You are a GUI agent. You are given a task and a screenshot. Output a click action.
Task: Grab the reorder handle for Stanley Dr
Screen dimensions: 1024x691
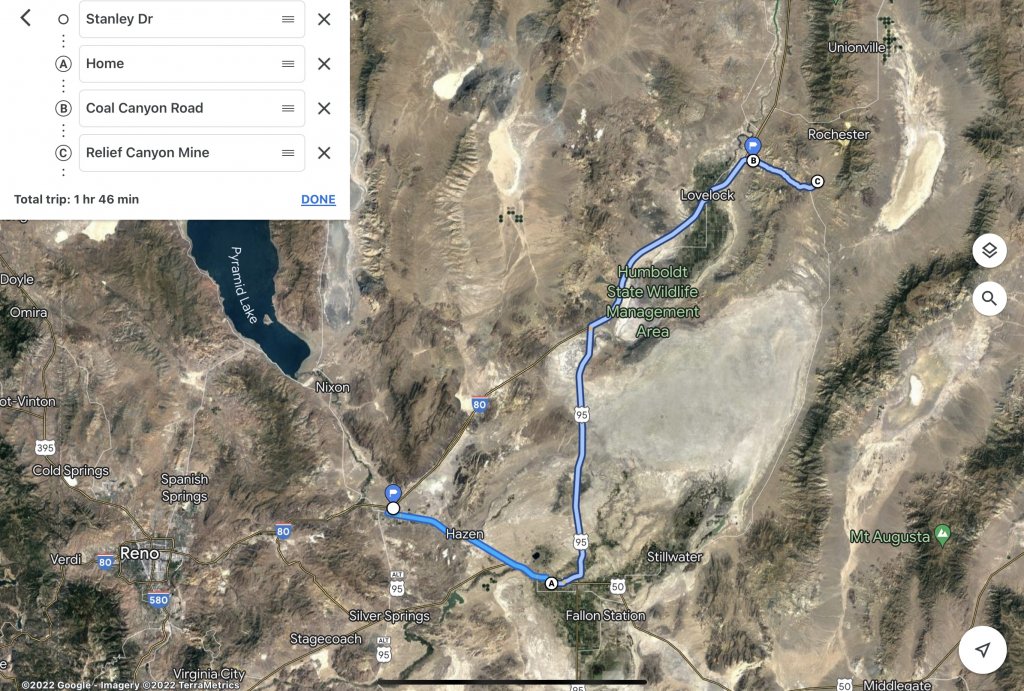tap(288, 20)
